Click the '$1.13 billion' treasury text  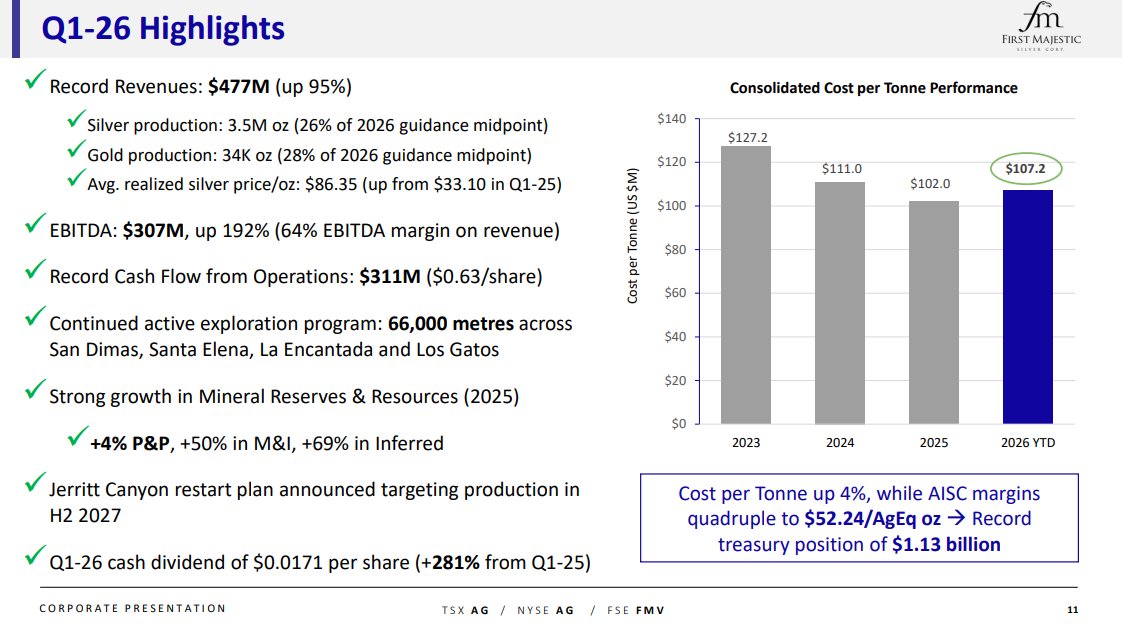click(946, 545)
